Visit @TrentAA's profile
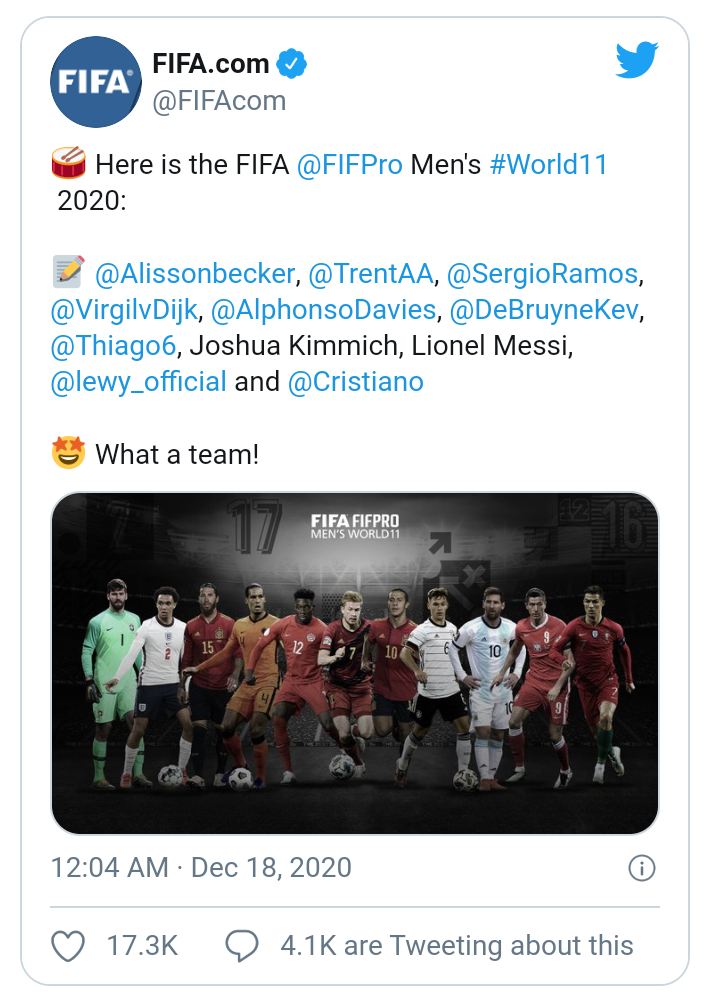Image resolution: width=720 pixels, height=1002 pixels. pyautogui.click(x=371, y=273)
